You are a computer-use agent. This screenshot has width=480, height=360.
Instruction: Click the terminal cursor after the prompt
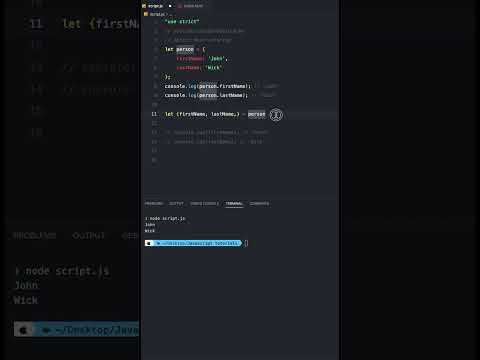pyautogui.click(x=246, y=243)
